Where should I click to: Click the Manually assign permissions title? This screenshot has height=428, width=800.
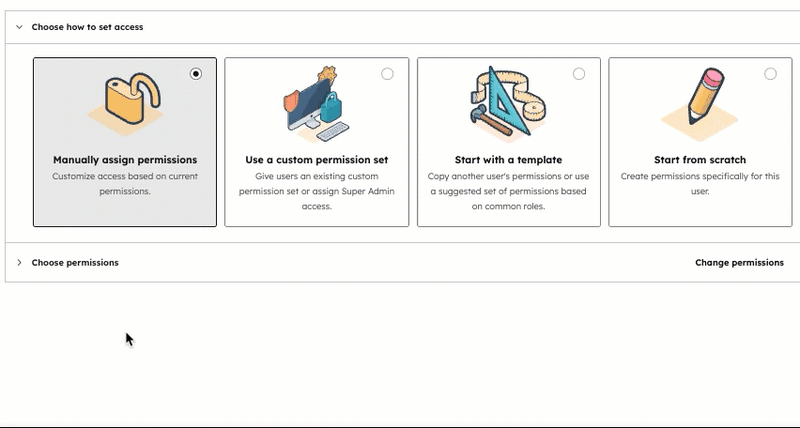(x=125, y=160)
